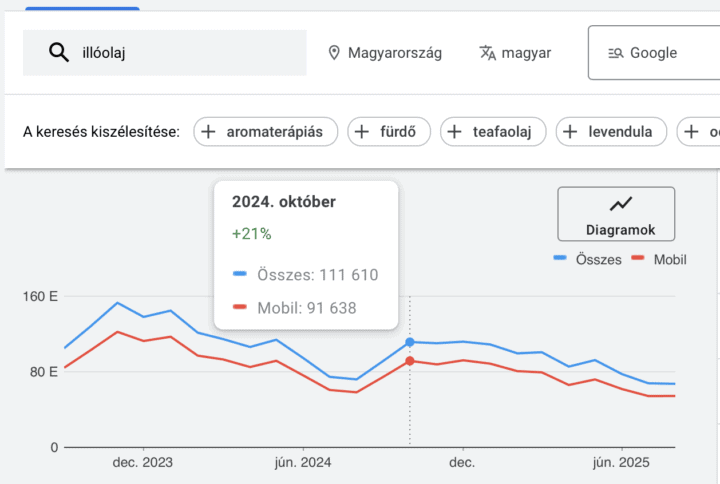
Task: Click plus icon on levendula chip
Action: [x=571, y=131]
